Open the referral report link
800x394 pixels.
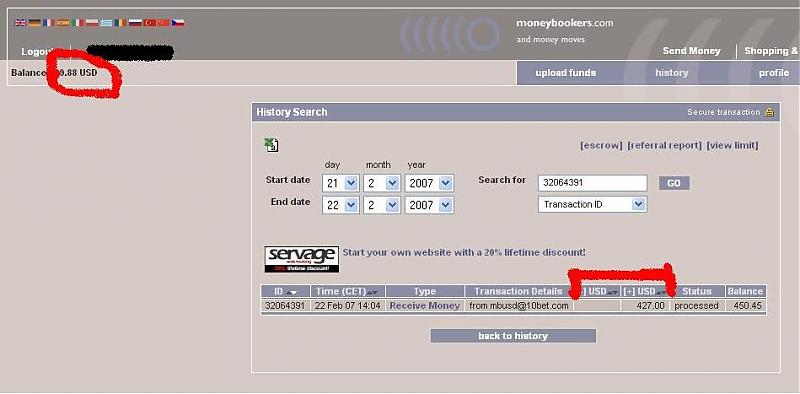tap(664, 145)
